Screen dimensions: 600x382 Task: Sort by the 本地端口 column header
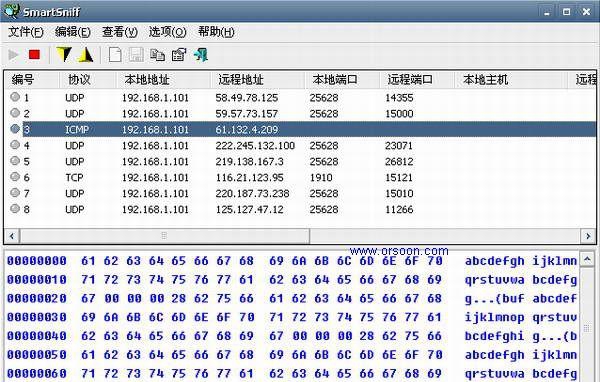(x=342, y=80)
